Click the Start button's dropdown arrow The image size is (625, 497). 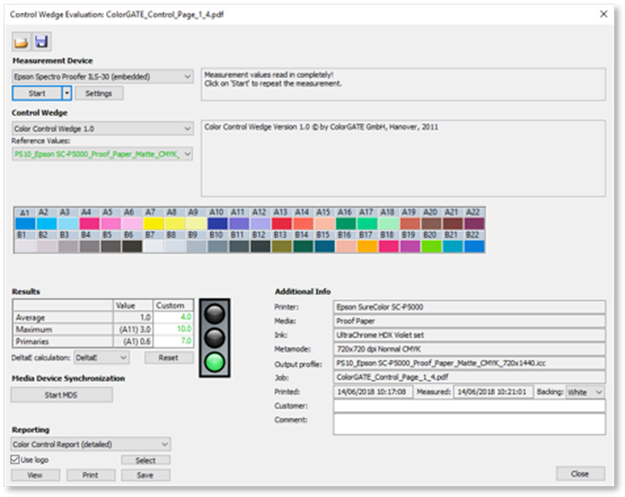pos(66,93)
